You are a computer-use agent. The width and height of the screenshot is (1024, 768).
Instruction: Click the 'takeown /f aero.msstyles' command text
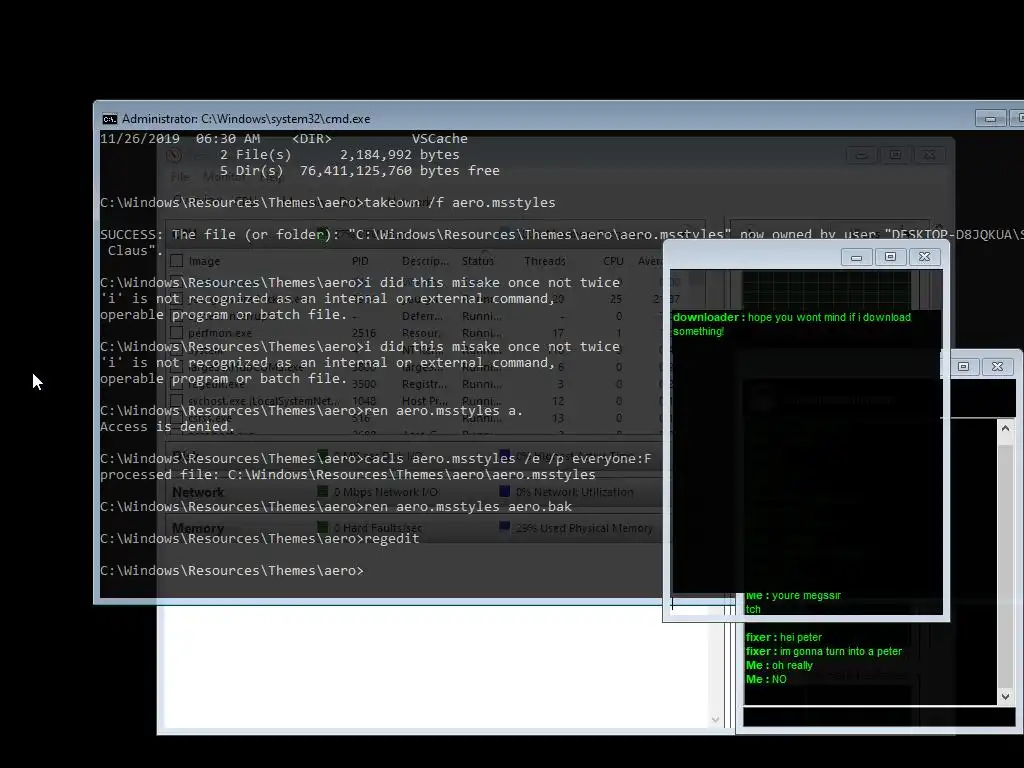(460, 203)
